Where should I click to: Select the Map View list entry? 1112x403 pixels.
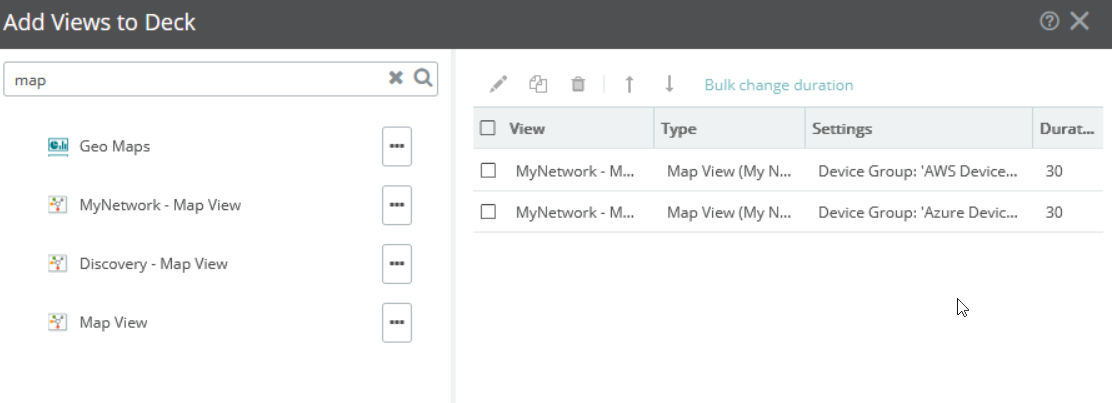coord(113,323)
